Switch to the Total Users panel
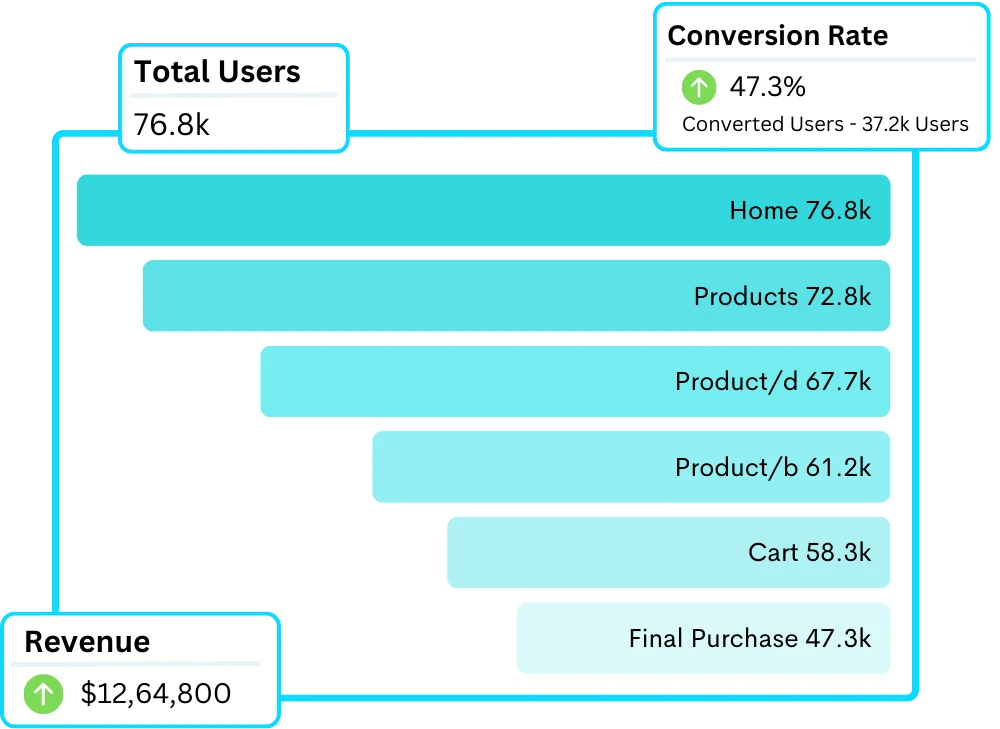The image size is (1000, 729). [217, 71]
